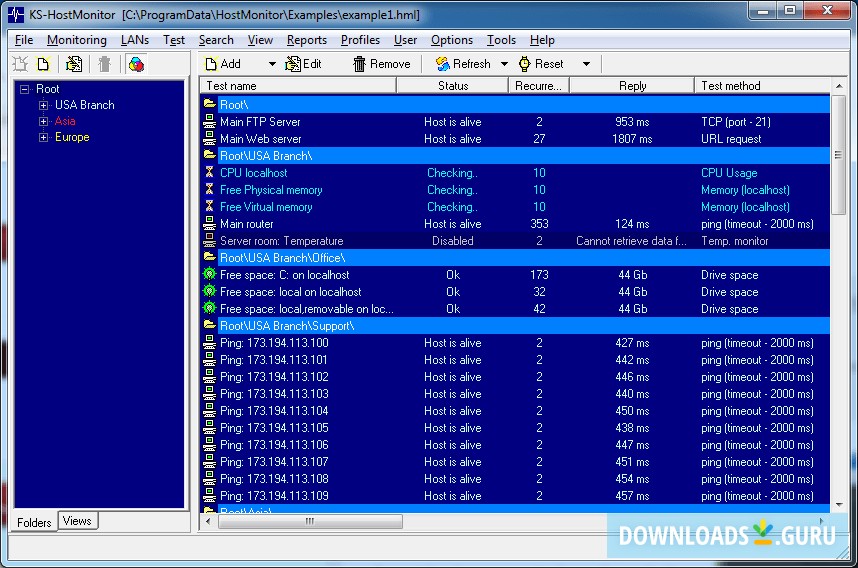Select the Asia folder in tree
This screenshot has width=858, height=568.
pos(65,121)
